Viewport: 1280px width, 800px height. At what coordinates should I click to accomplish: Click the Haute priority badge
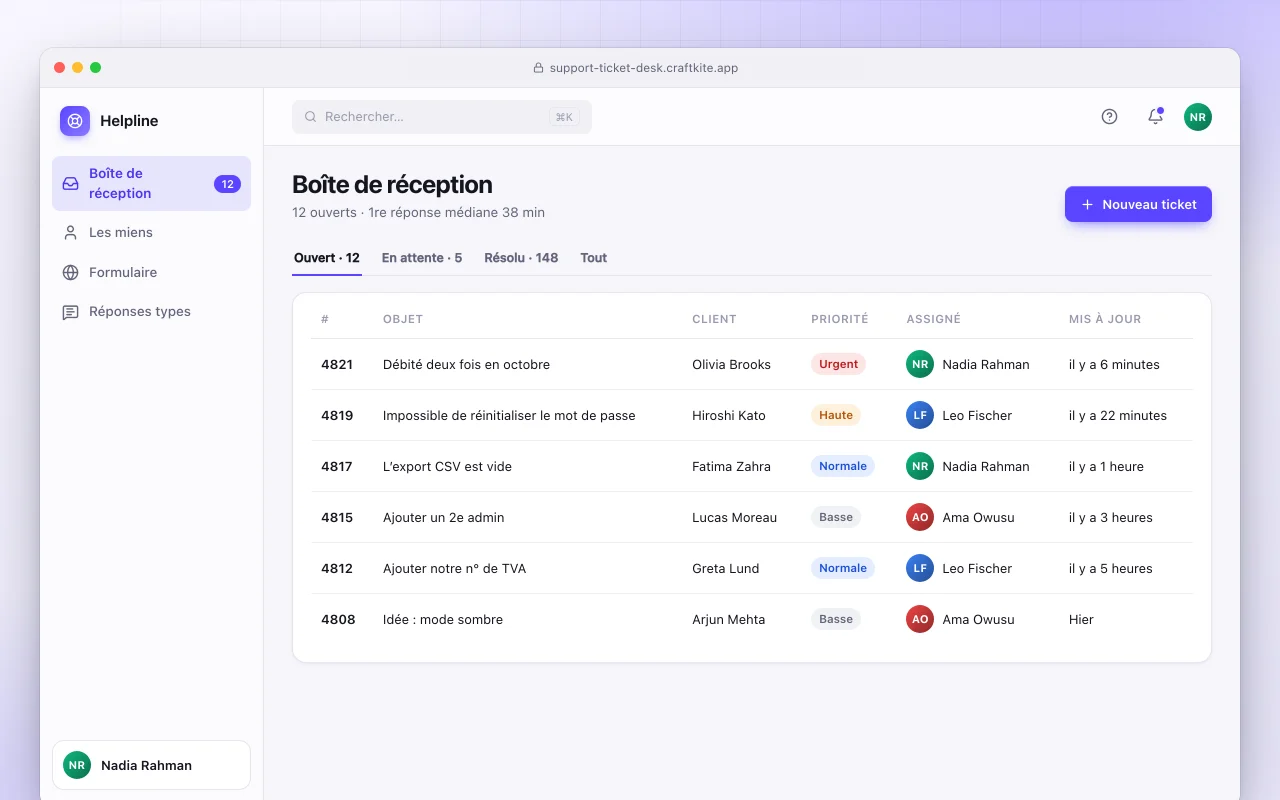tap(836, 415)
